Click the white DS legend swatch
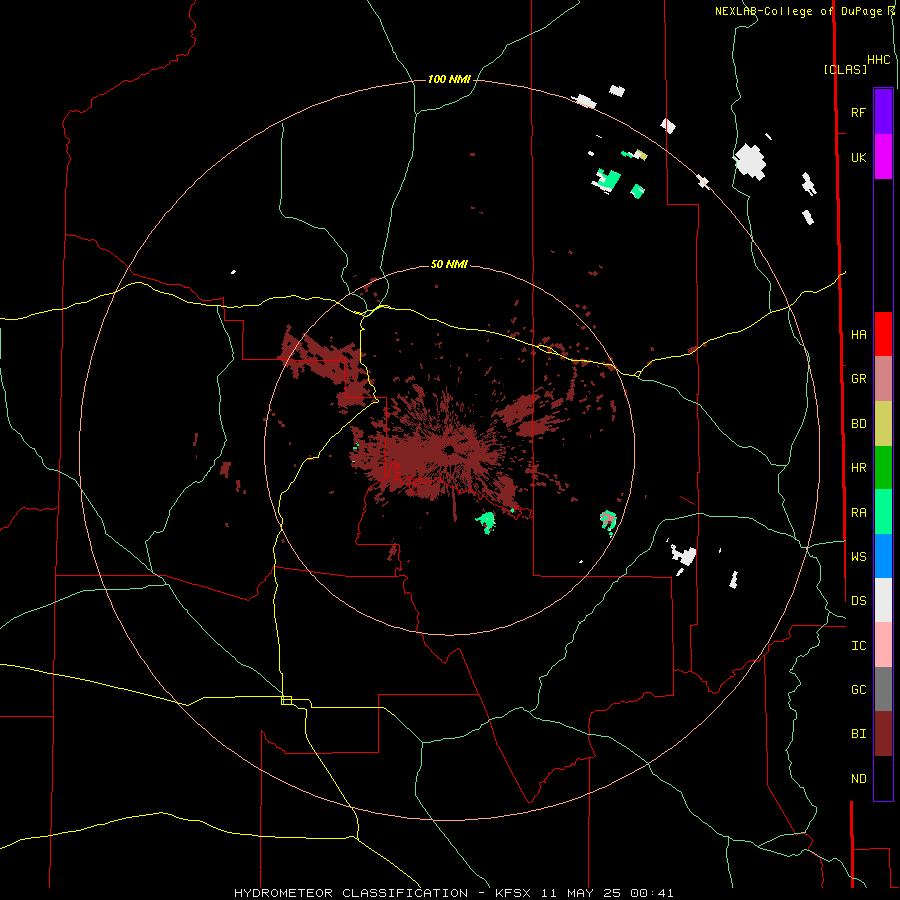 point(883,600)
